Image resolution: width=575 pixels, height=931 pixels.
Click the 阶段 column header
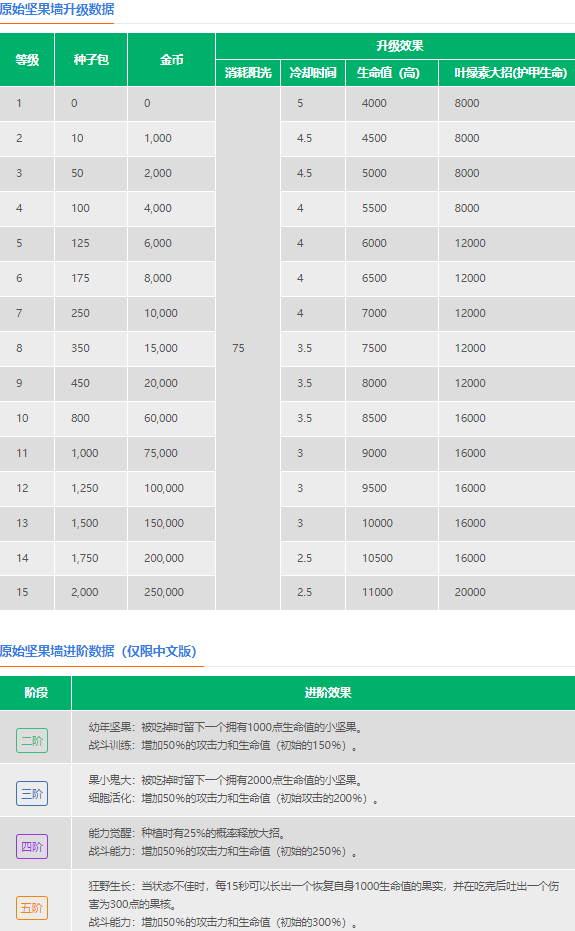tap(36, 692)
